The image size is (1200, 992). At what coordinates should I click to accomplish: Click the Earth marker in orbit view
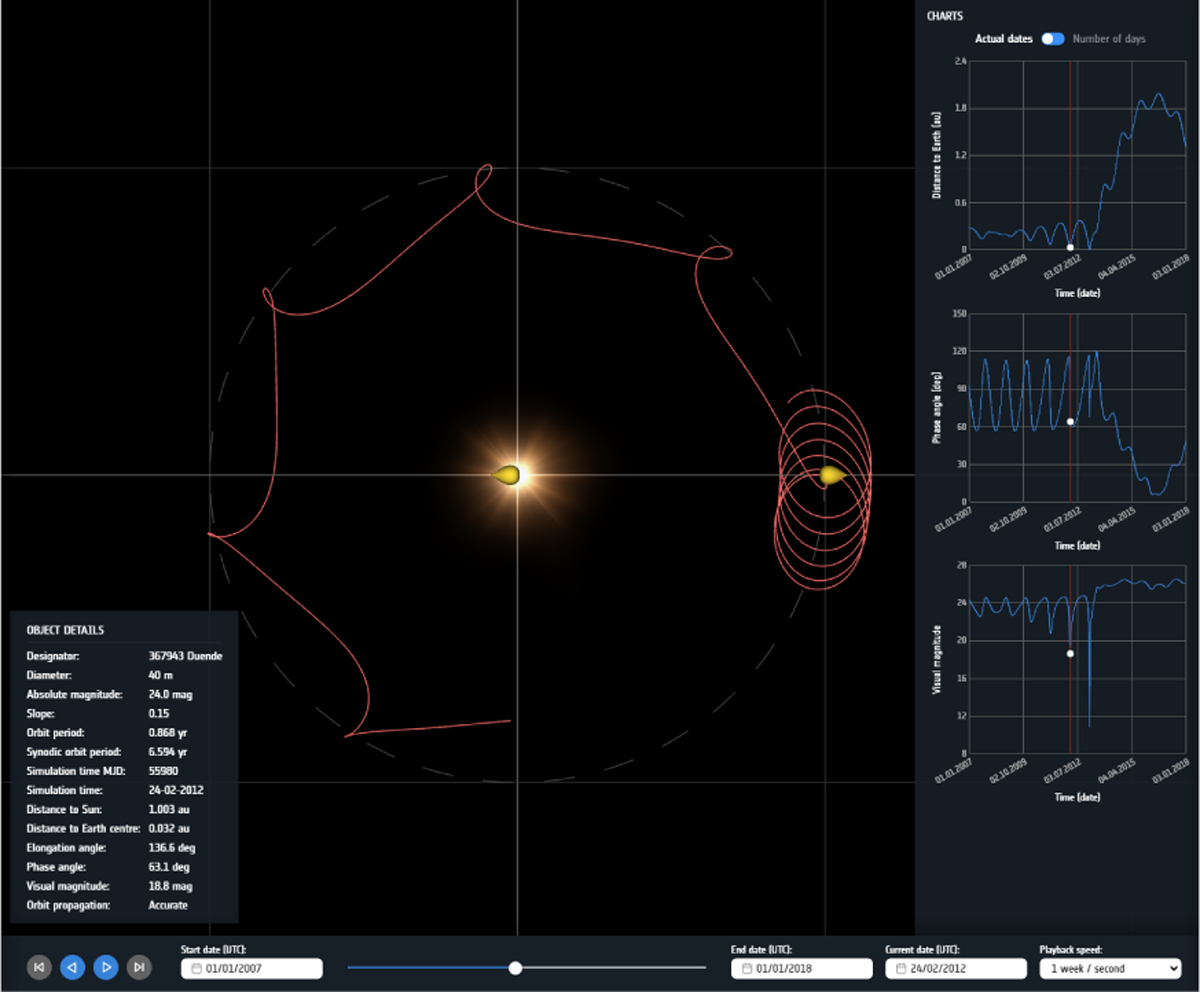(830, 476)
